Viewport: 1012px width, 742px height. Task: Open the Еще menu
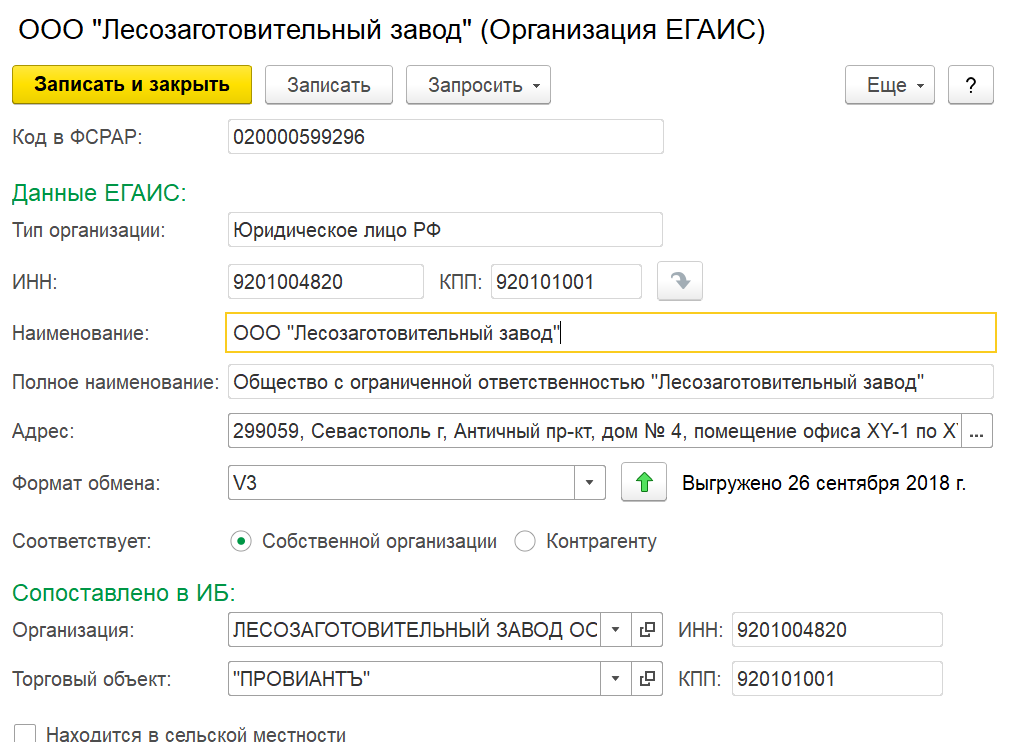point(890,85)
